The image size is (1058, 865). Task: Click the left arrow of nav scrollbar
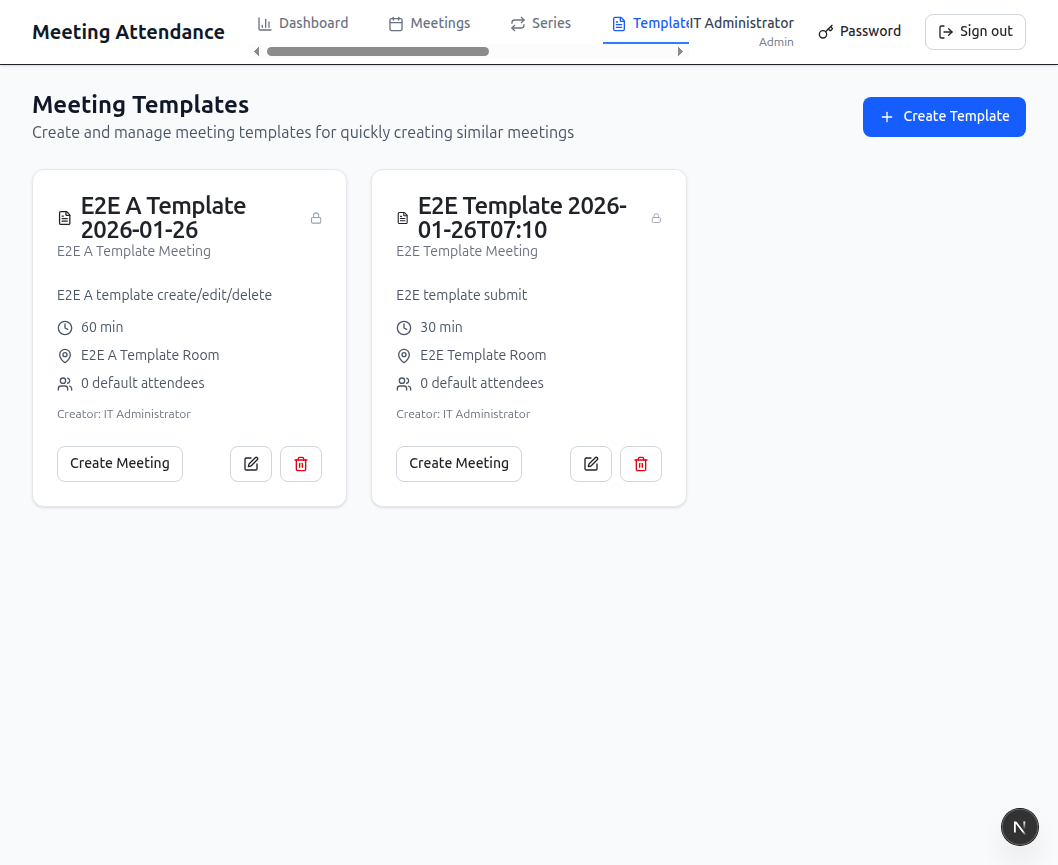(256, 51)
